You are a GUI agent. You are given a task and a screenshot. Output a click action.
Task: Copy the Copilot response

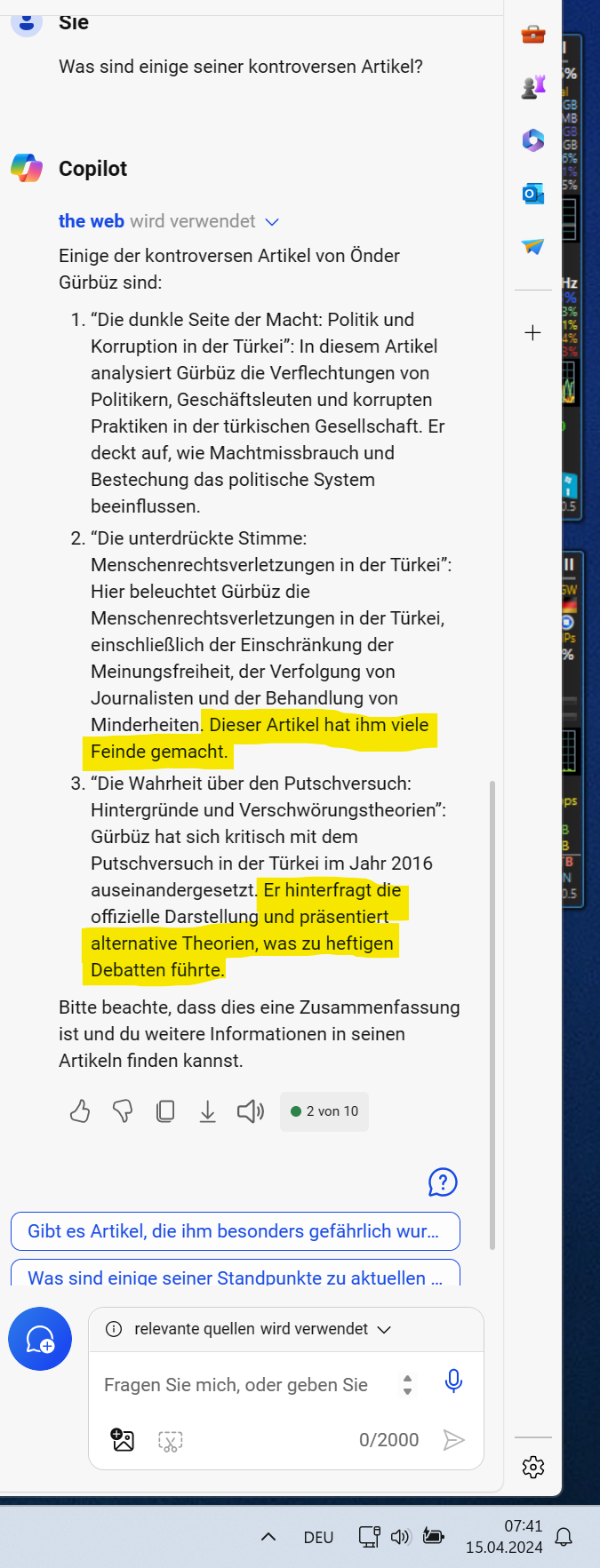coord(165,1111)
